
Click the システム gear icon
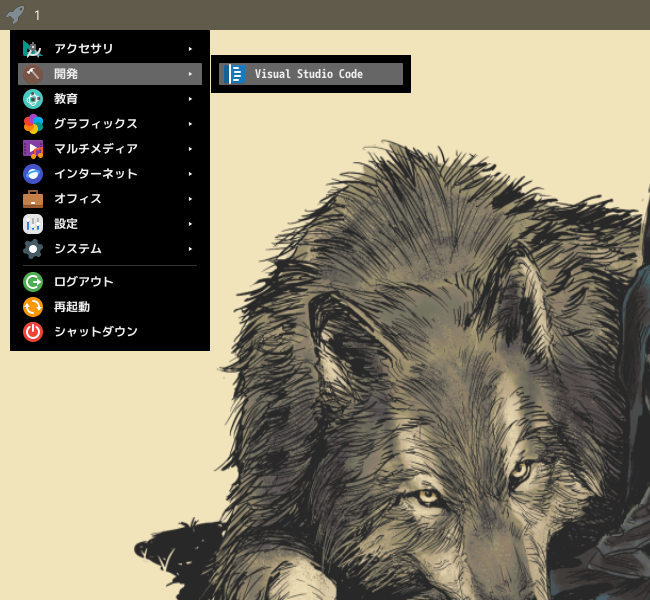33,249
